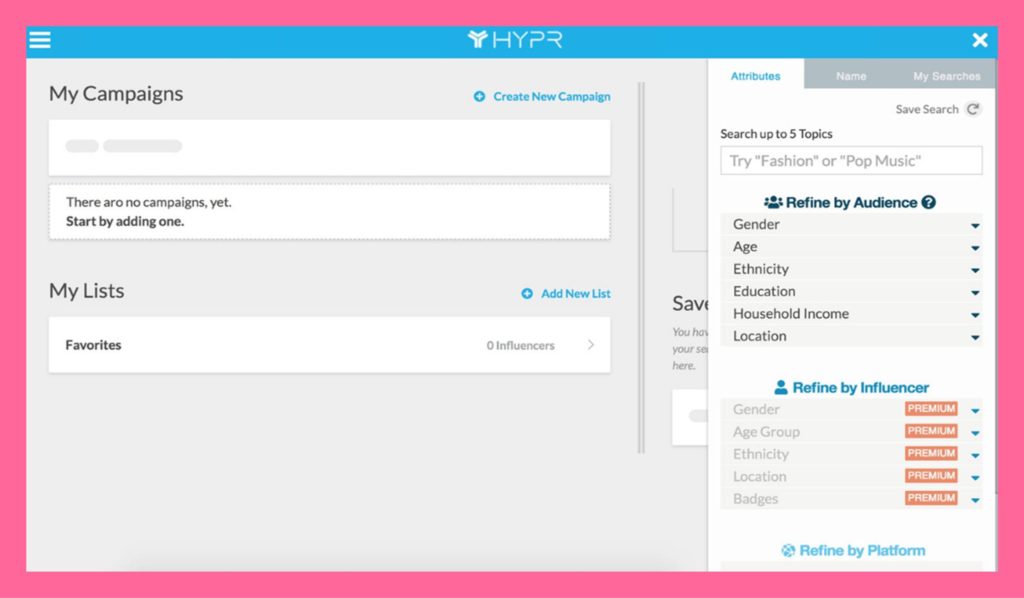The height and width of the screenshot is (598, 1024).
Task: Click the My Lists heading
Action: [87, 291]
